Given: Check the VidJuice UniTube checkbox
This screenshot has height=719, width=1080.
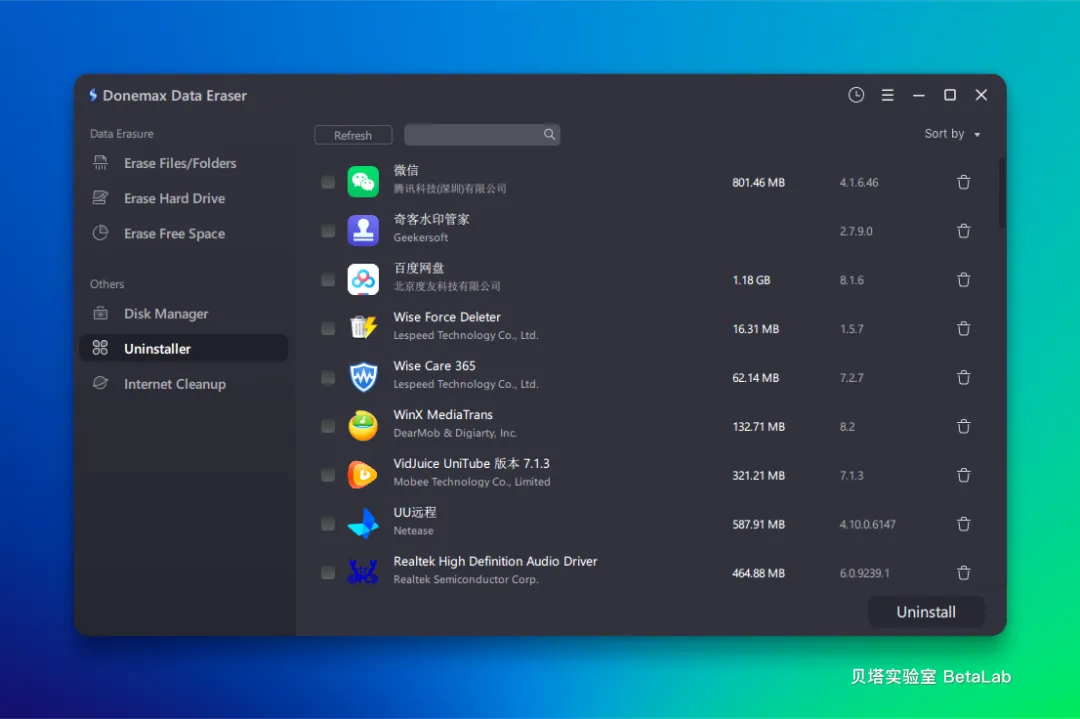Looking at the screenshot, I should (328, 475).
